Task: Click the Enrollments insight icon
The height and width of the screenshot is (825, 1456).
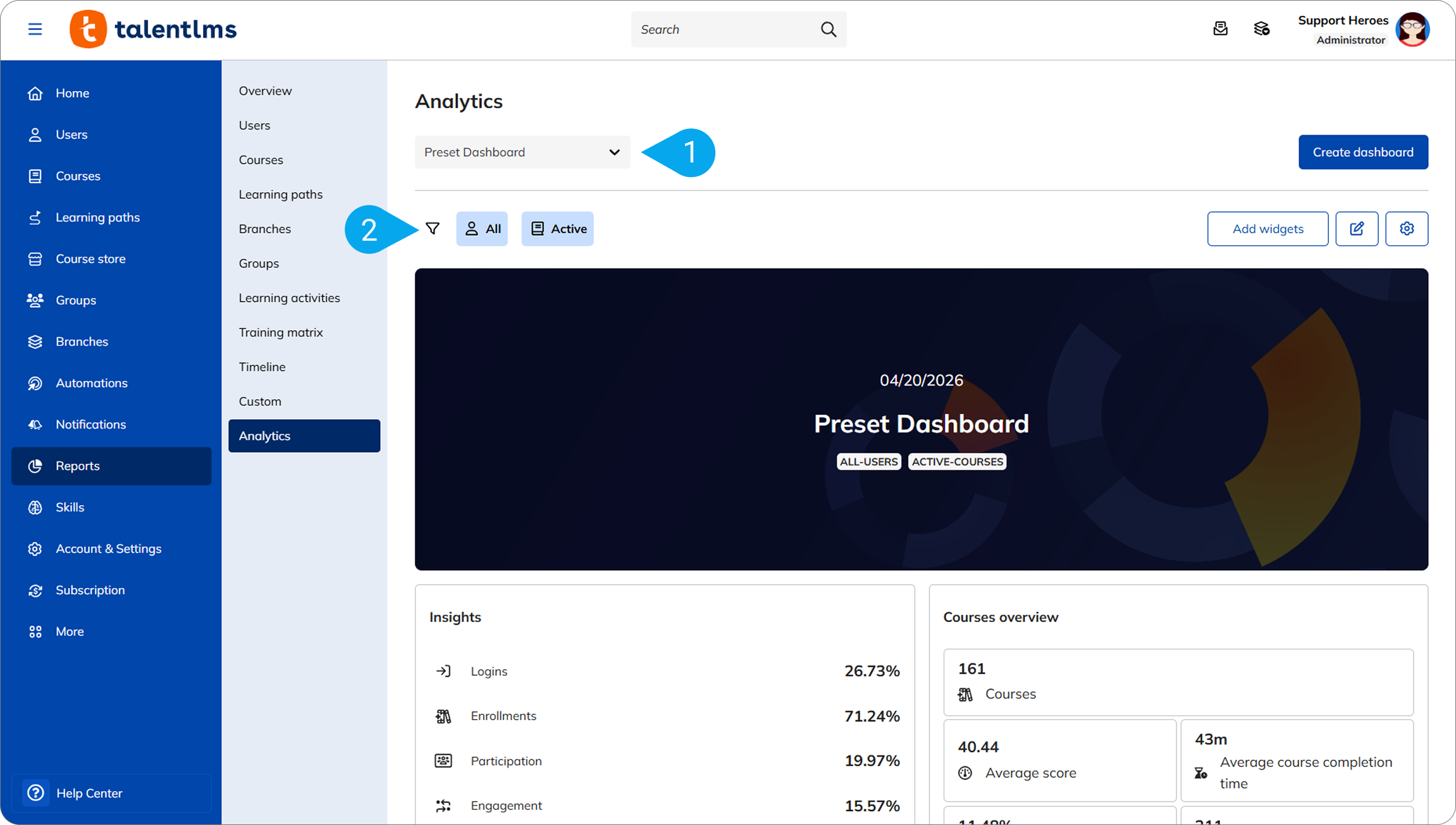Action: click(x=443, y=716)
